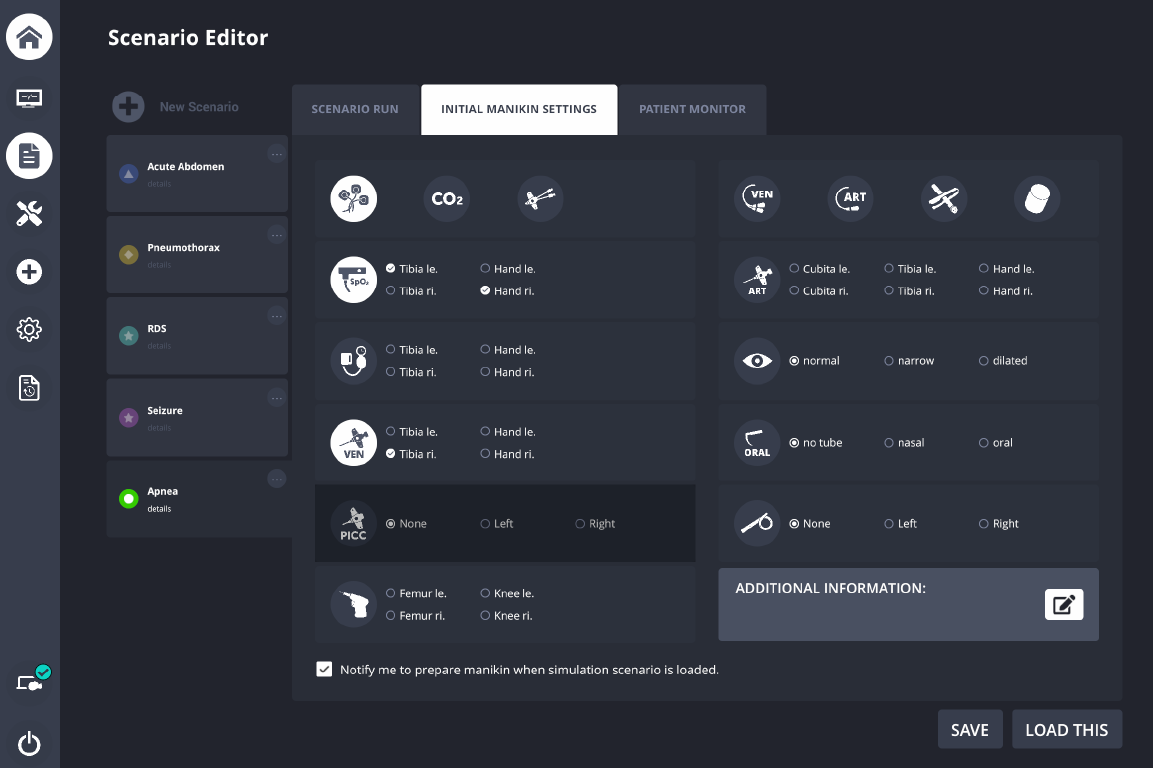Open options menu on Acute Abdomen scenario
1153x768 pixels.
(277, 152)
